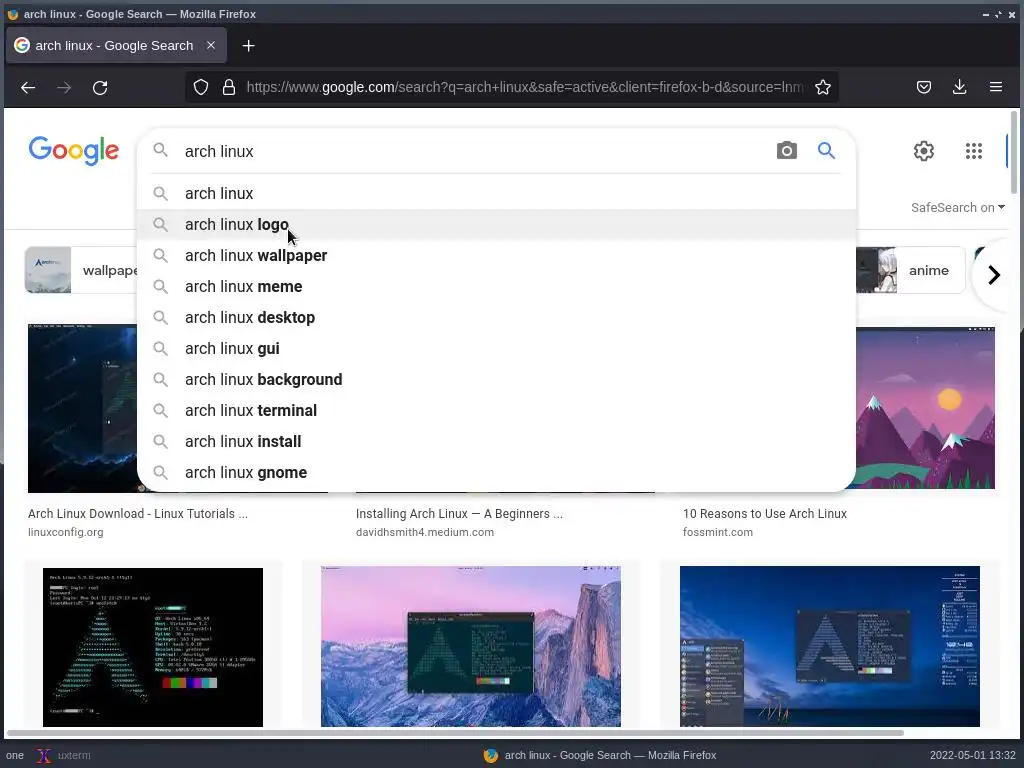Choose suggestion 'arch linux install'
1024x768 pixels.
[x=496, y=441]
